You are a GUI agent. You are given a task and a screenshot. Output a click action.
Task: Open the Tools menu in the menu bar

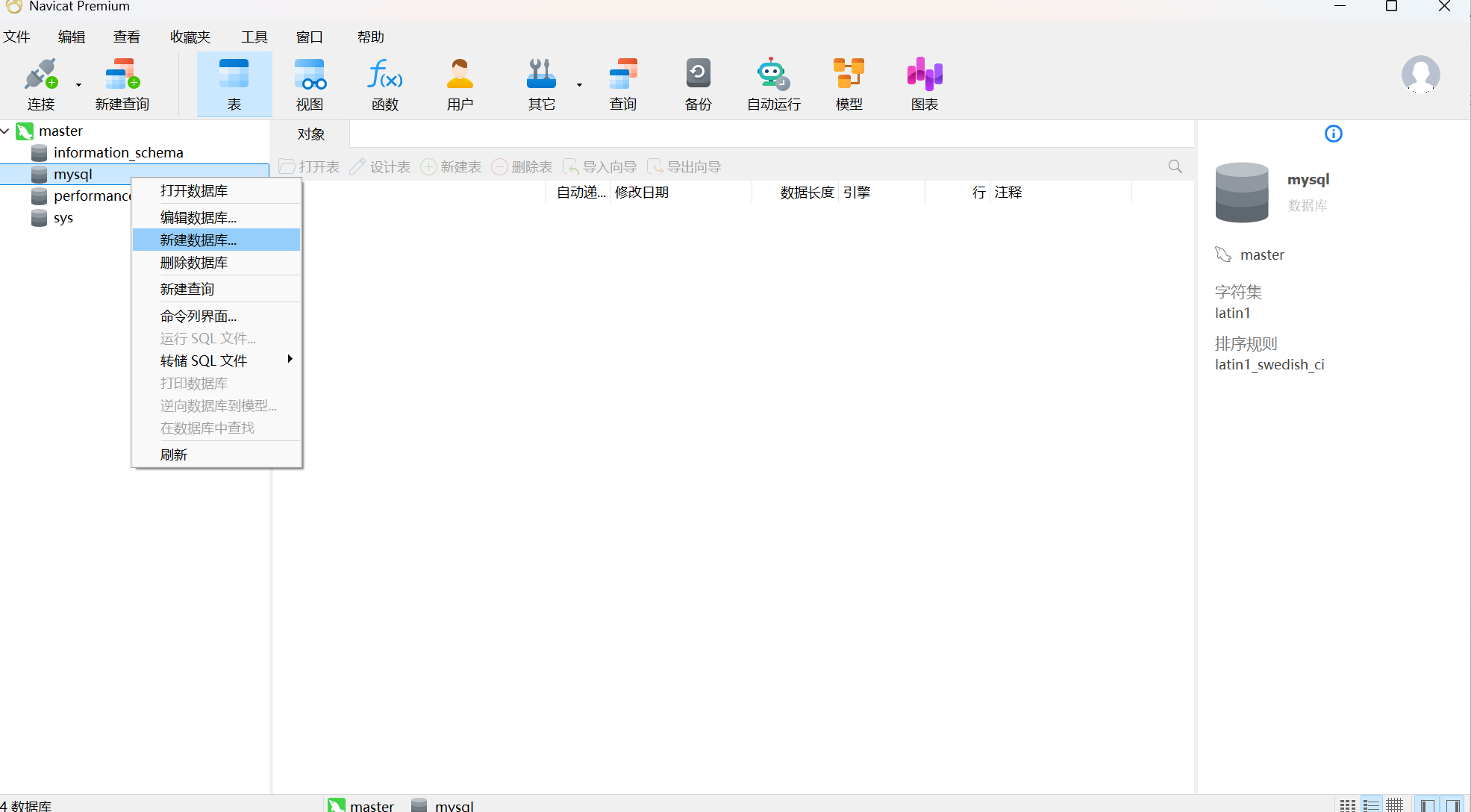(254, 37)
